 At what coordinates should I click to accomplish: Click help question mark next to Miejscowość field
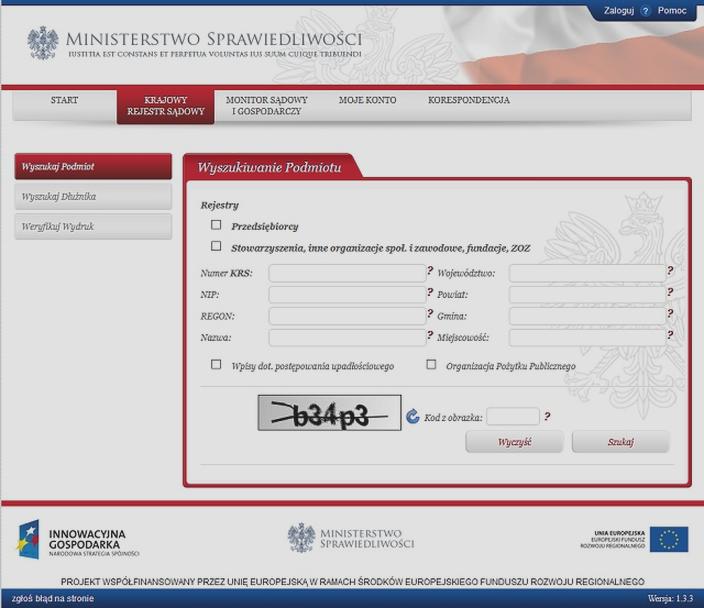point(670,335)
